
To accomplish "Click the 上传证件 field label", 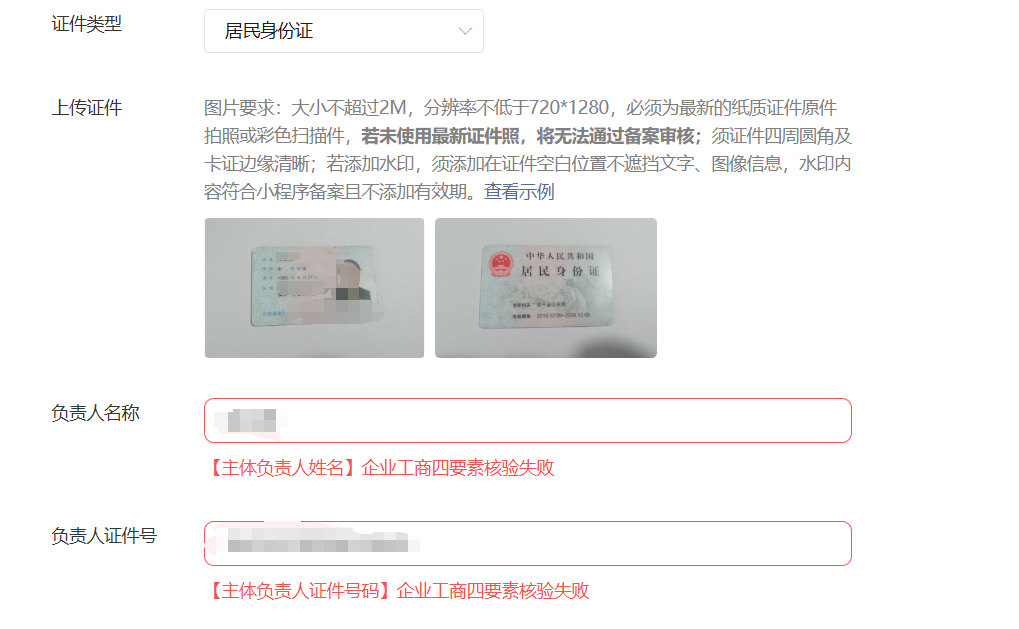I will (86, 107).
